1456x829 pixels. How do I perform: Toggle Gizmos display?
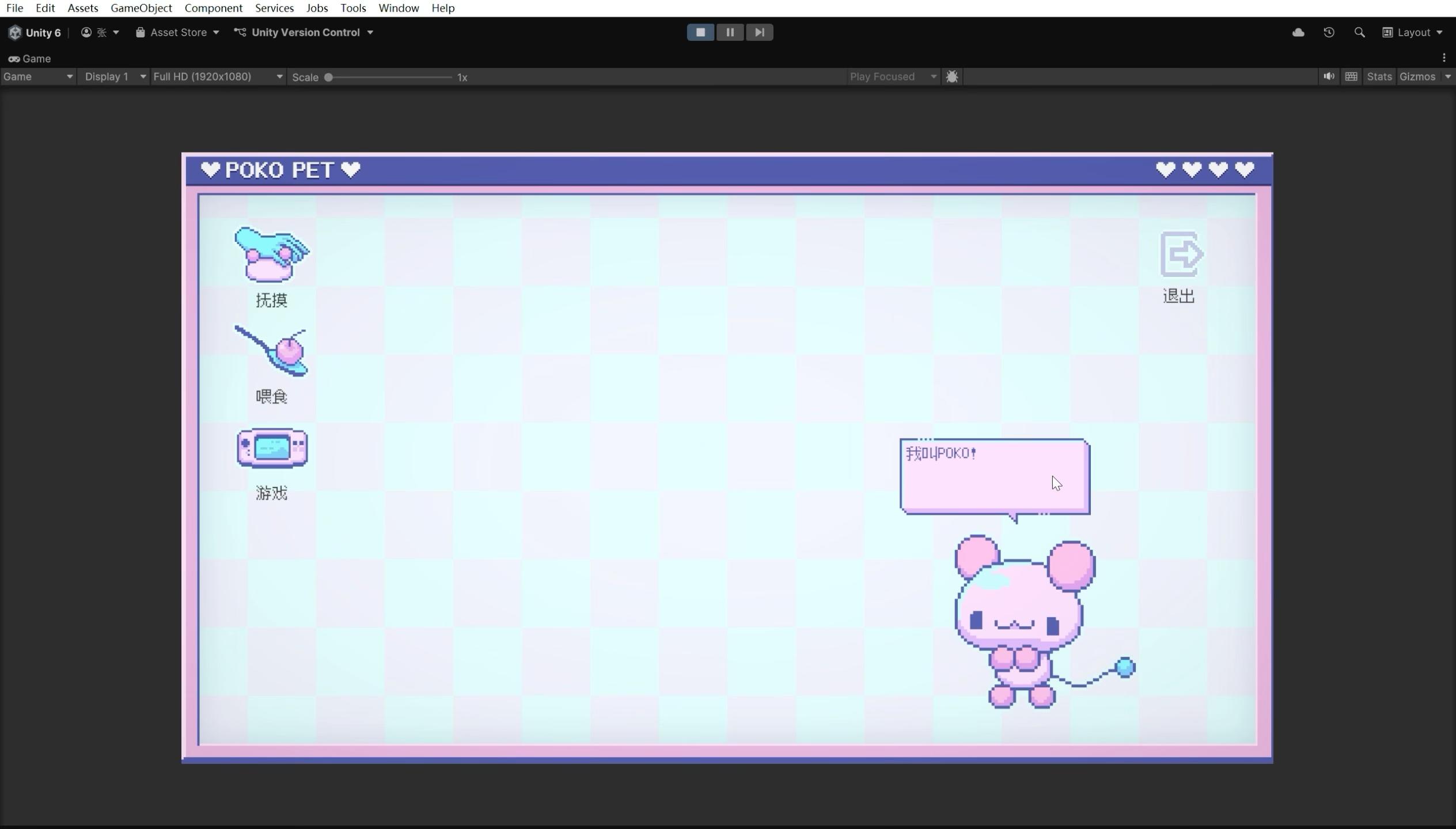tap(1417, 77)
